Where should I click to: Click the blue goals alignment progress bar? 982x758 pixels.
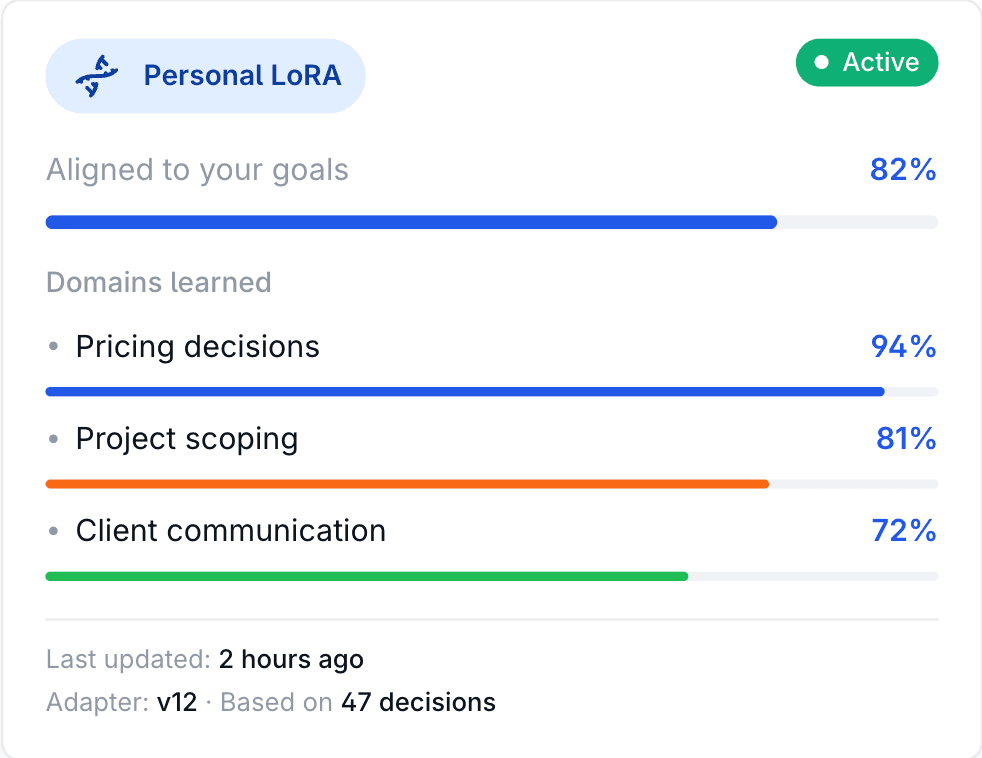(411, 222)
